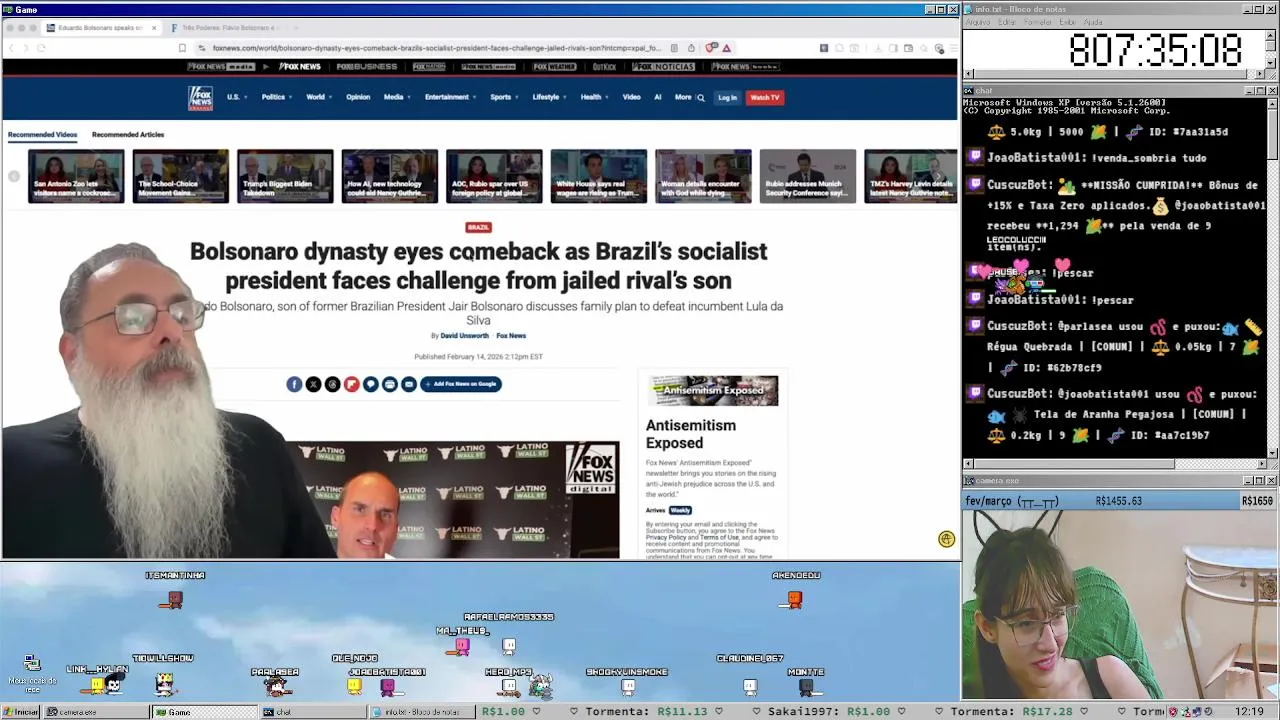
Task: Click the browser reload icon
Action: [41, 48]
